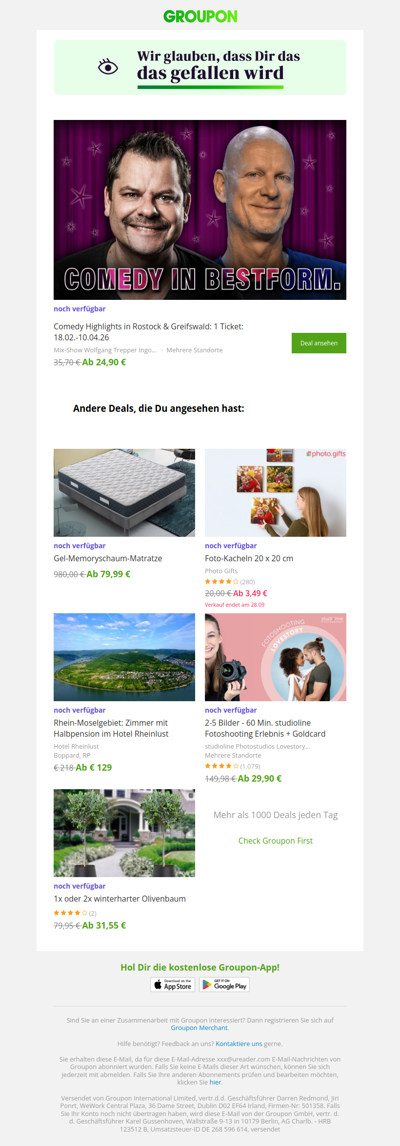The width and height of the screenshot is (400, 1146).
Task: Open the Check Groupon First link
Action: 276,840
